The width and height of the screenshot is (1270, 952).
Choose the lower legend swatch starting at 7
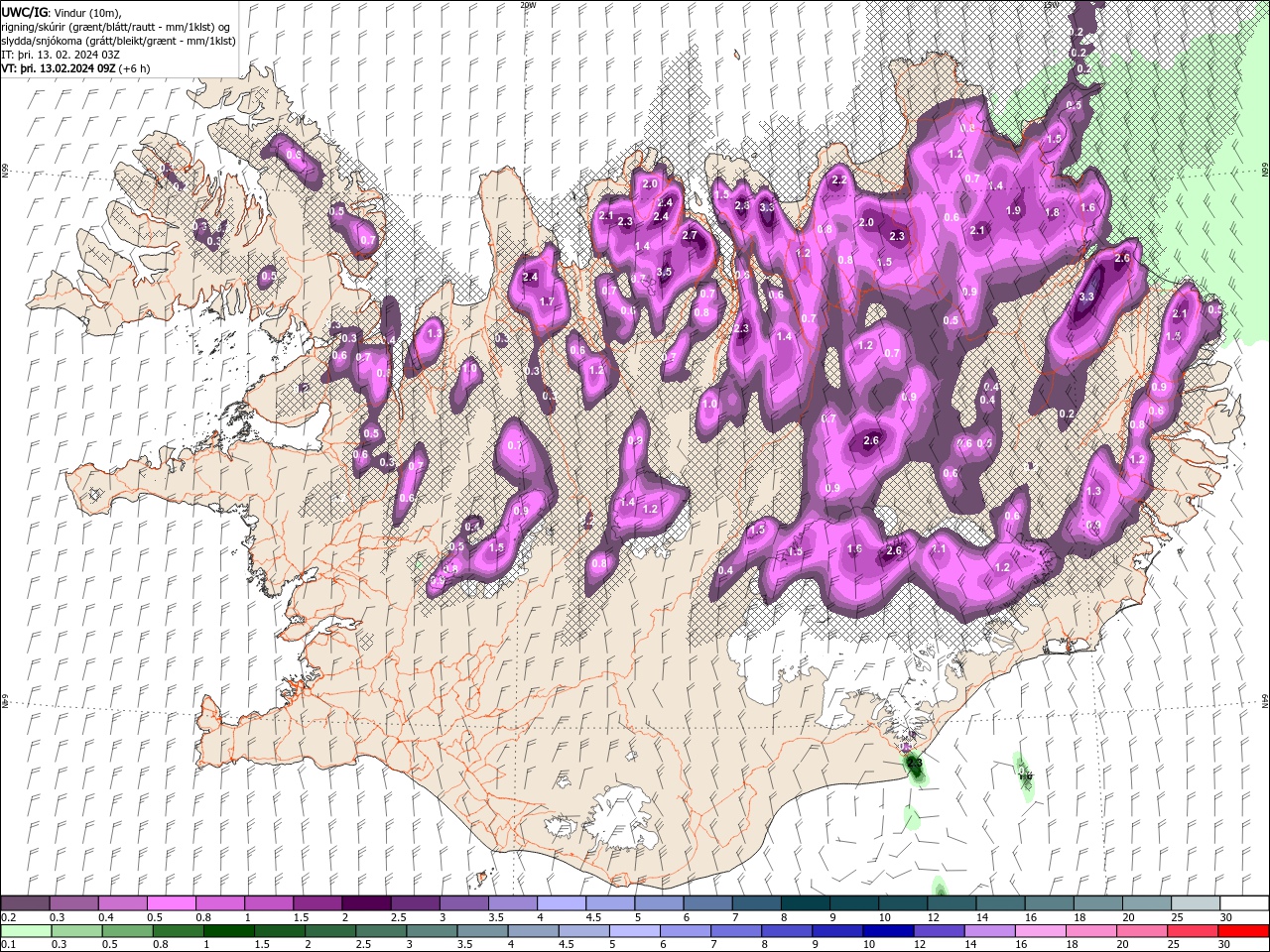(735, 931)
